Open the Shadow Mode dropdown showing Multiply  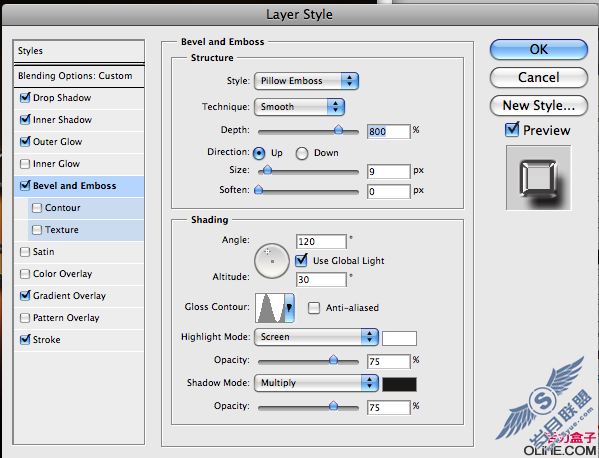point(316,383)
